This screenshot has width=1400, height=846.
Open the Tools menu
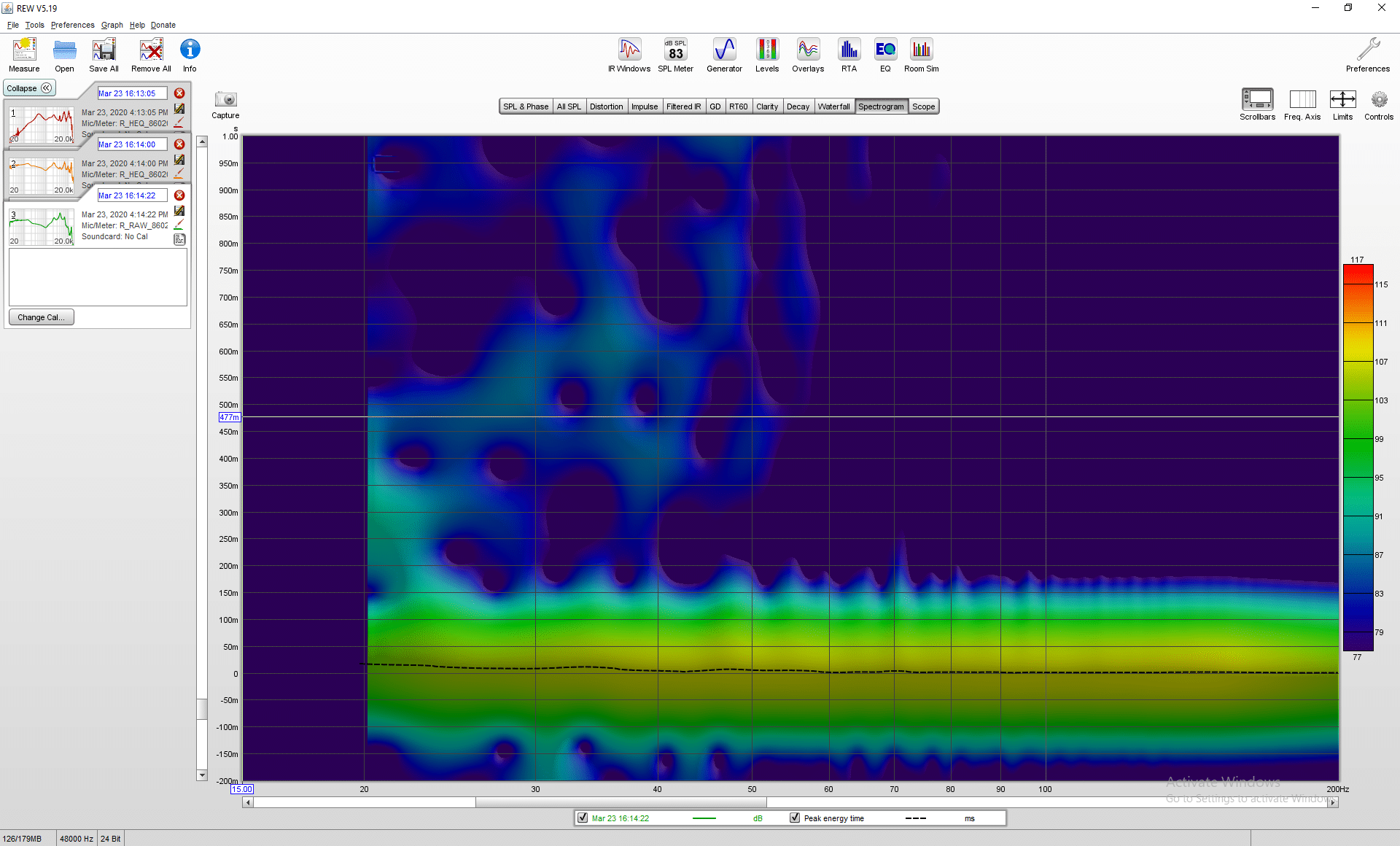tap(34, 25)
